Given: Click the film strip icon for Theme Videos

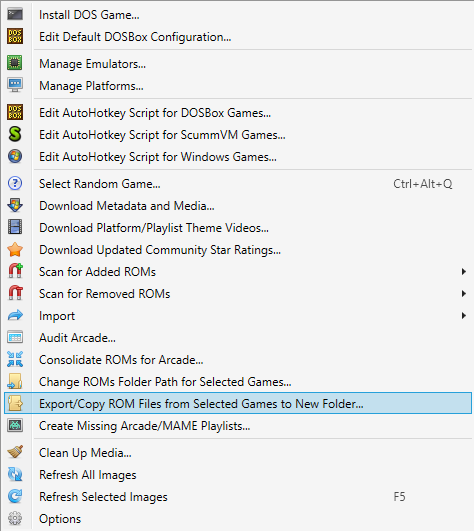Looking at the screenshot, I should [x=15, y=227].
